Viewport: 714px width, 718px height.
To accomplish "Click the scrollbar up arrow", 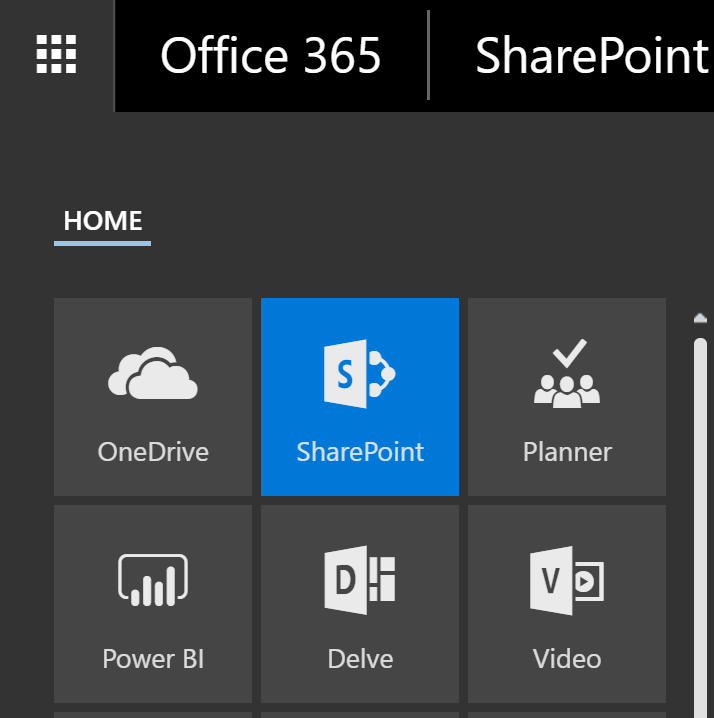I will pos(700,318).
